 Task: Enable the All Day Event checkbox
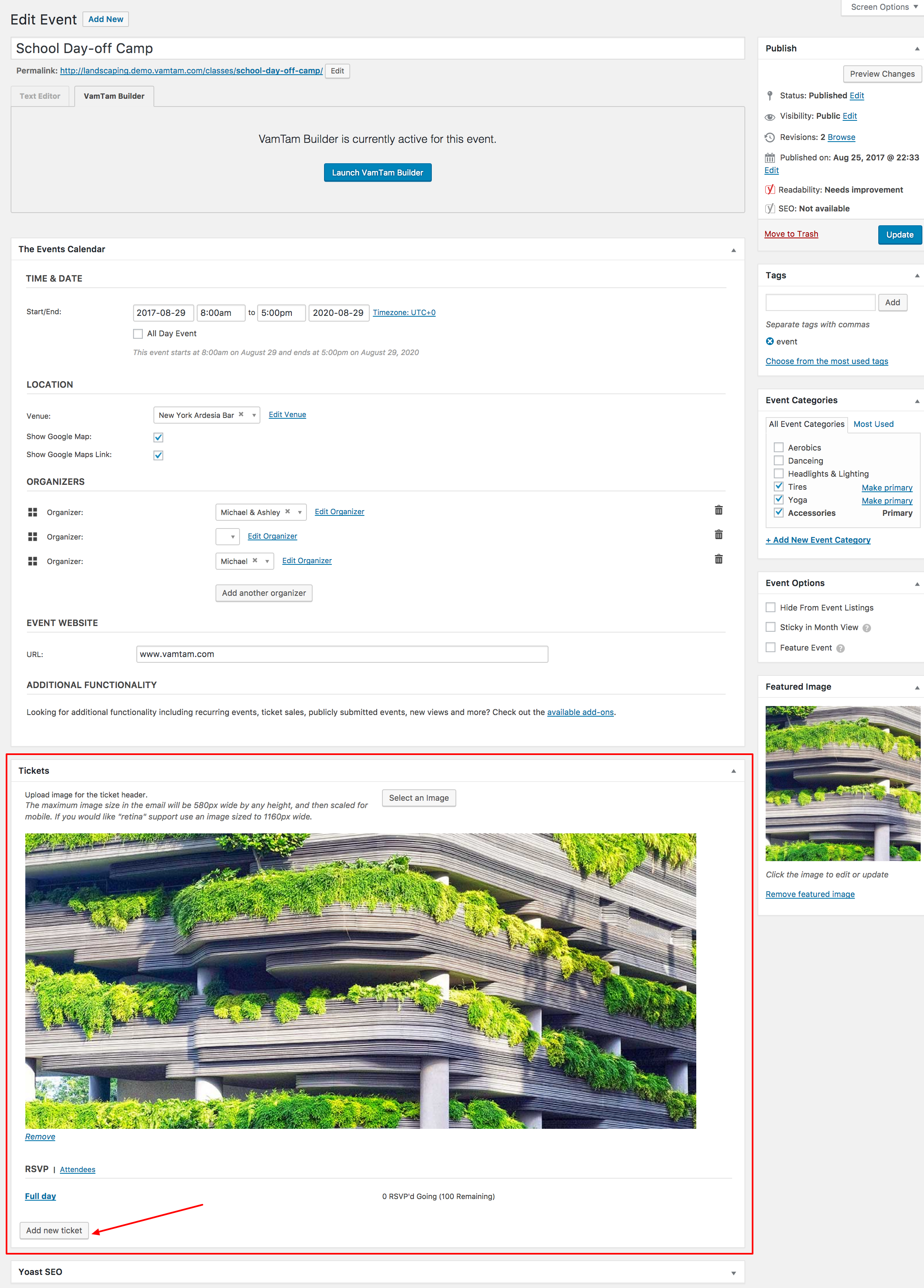[x=138, y=334]
